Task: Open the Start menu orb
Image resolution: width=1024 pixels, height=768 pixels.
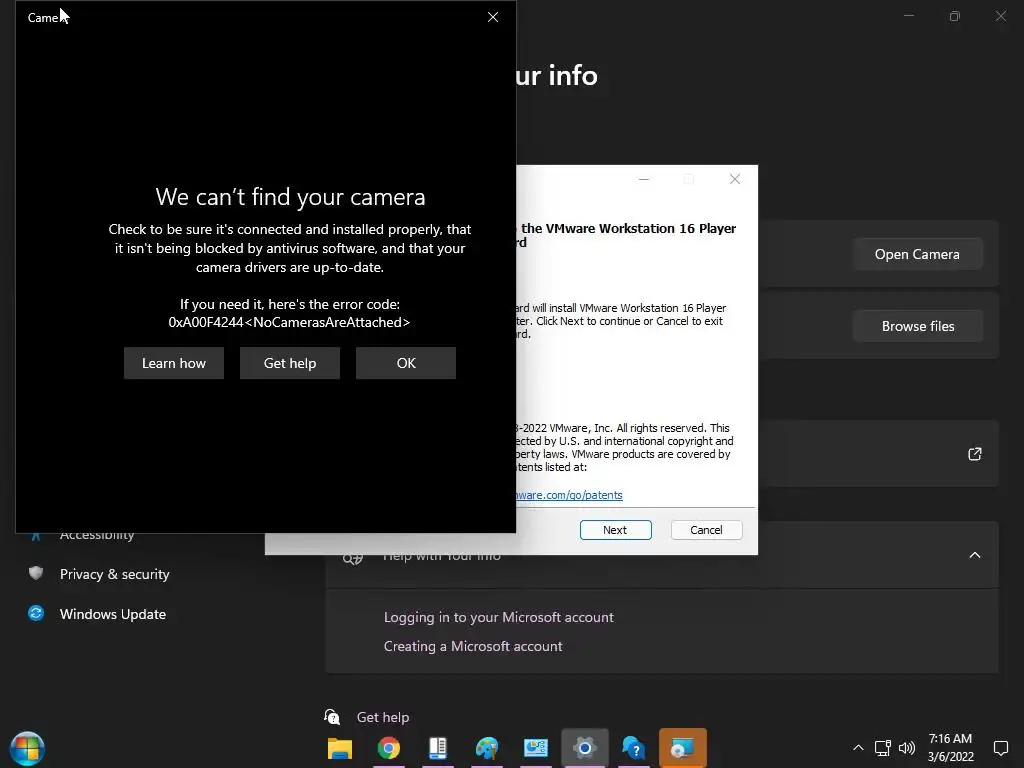Action: tap(27, 748)
